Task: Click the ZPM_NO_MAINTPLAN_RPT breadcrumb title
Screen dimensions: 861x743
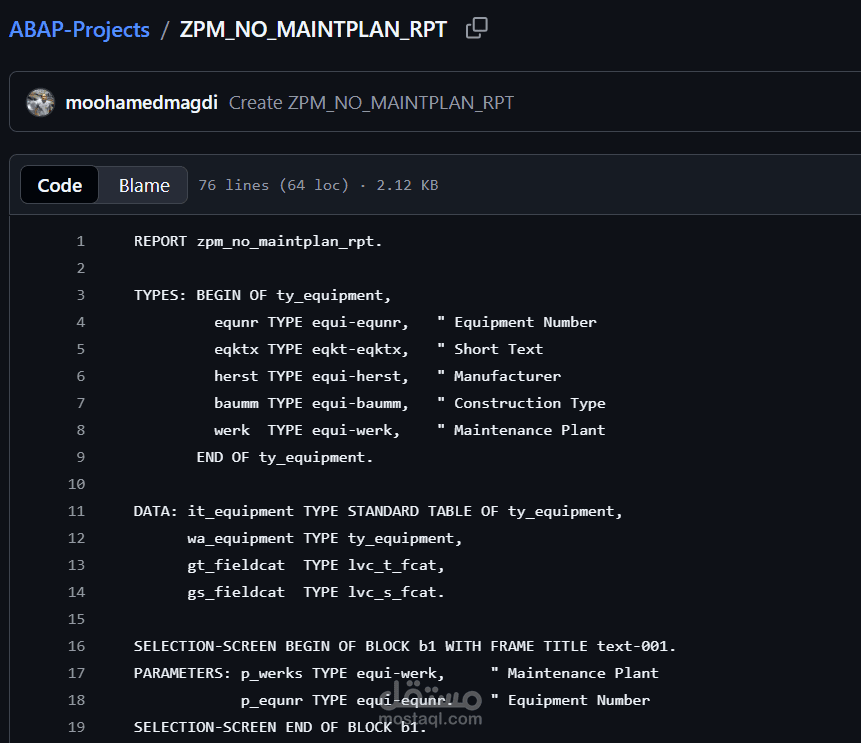Action: (x=313, y=29)
